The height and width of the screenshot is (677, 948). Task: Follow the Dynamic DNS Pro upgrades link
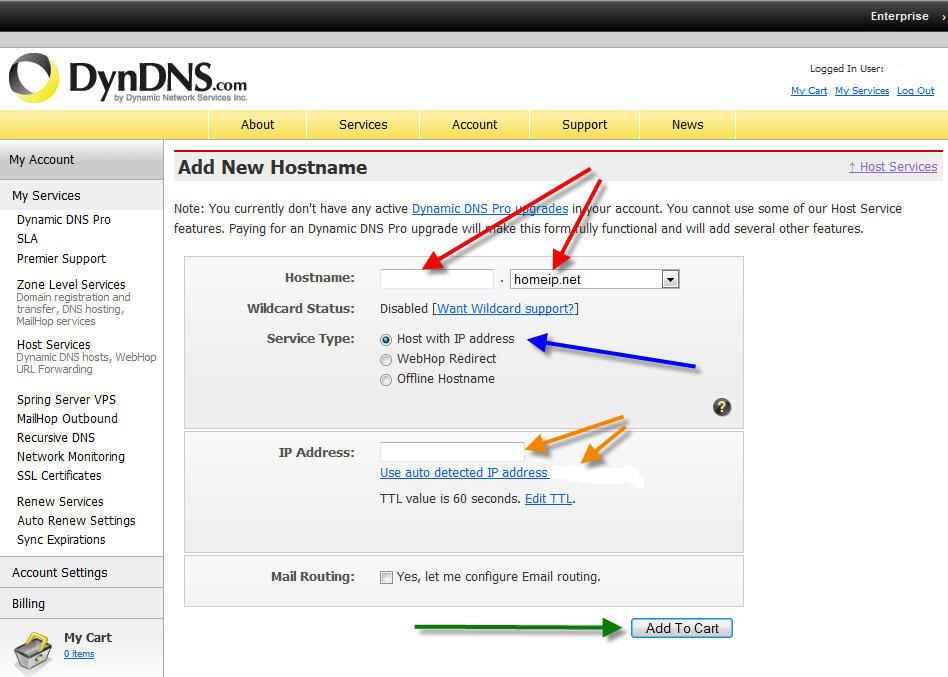pos(490,209)
